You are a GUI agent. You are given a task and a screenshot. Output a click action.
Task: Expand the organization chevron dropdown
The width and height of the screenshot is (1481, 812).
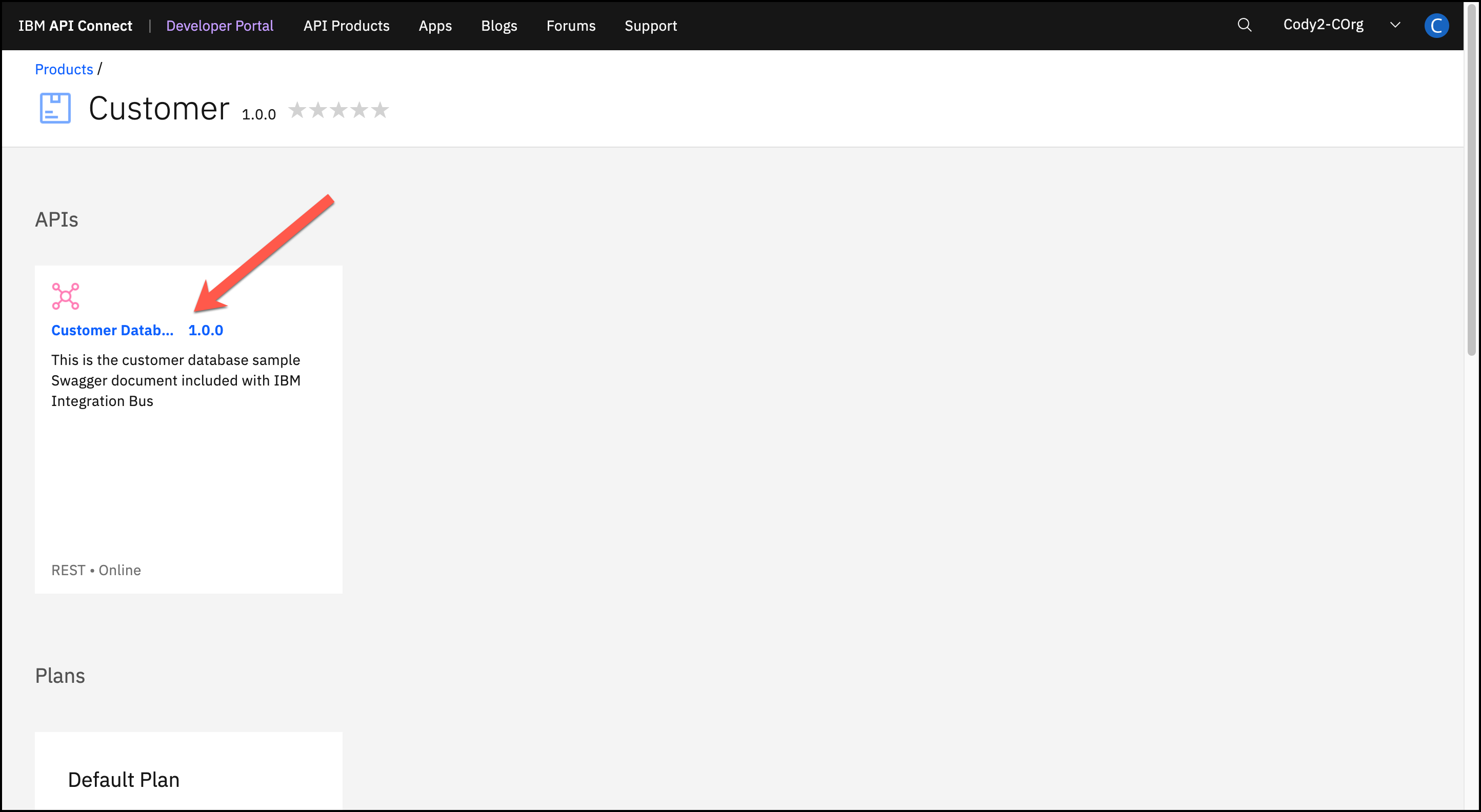click(x=1395, y=25)
